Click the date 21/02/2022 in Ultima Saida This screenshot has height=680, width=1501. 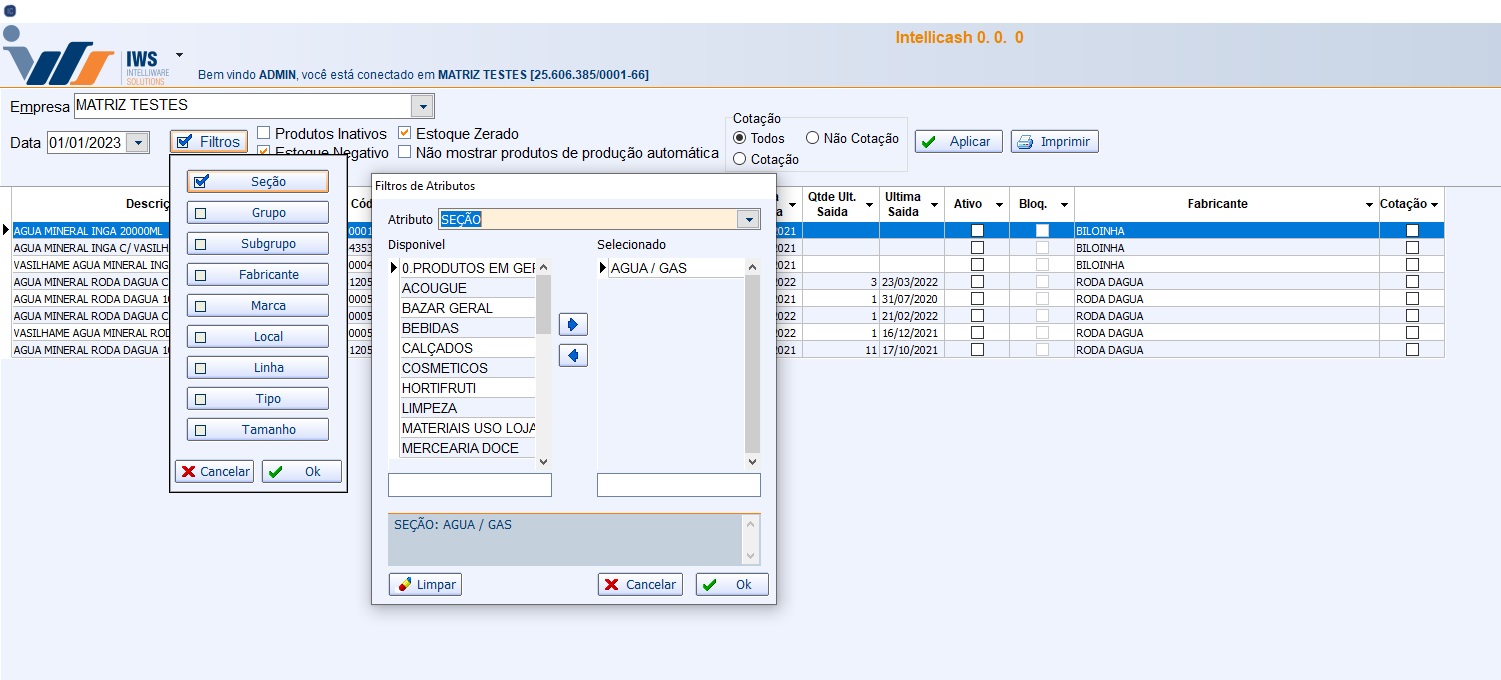click(912, 316)
